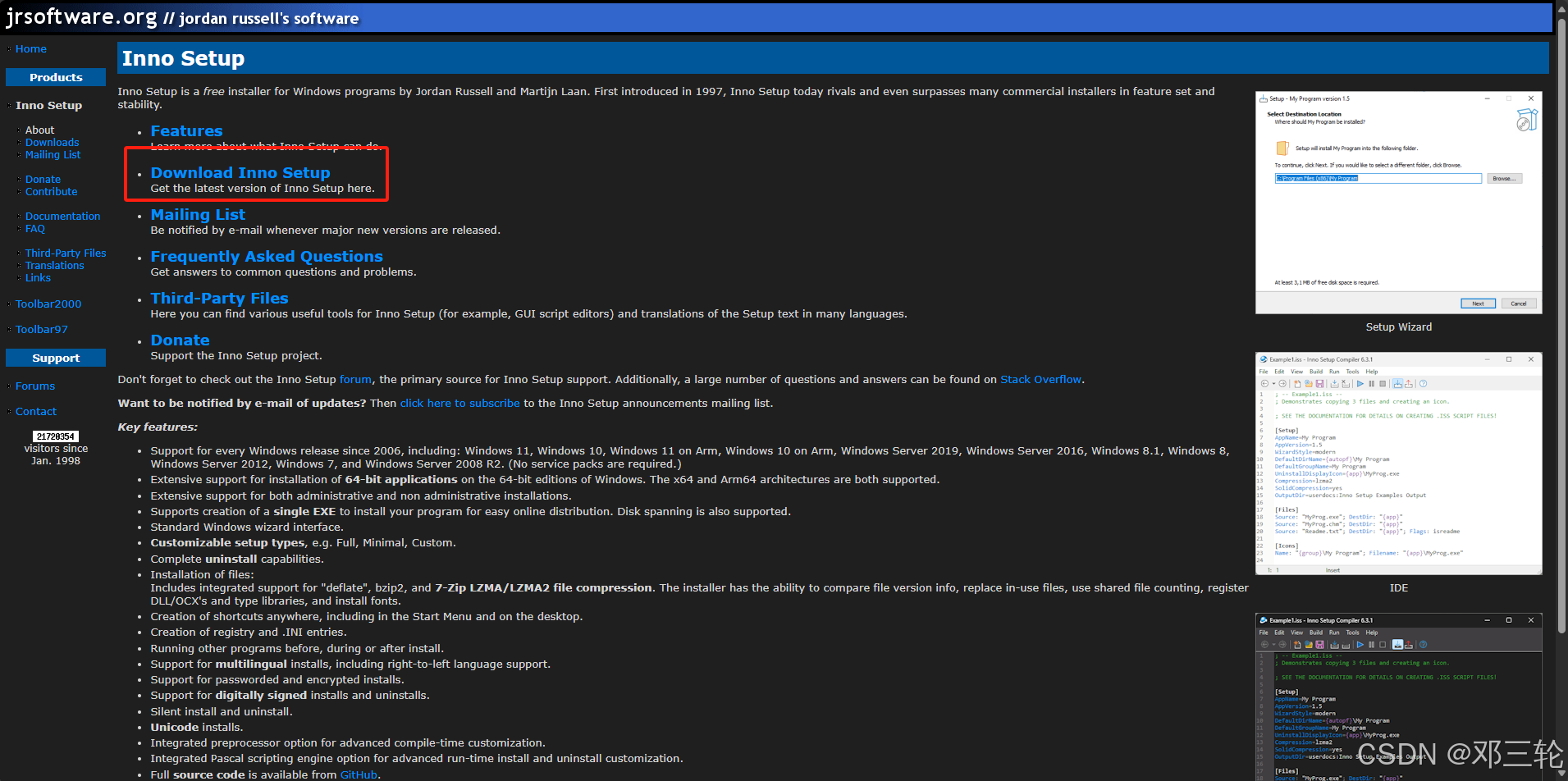
Task: Open the Translations link
Action: [x=54, y=266]
